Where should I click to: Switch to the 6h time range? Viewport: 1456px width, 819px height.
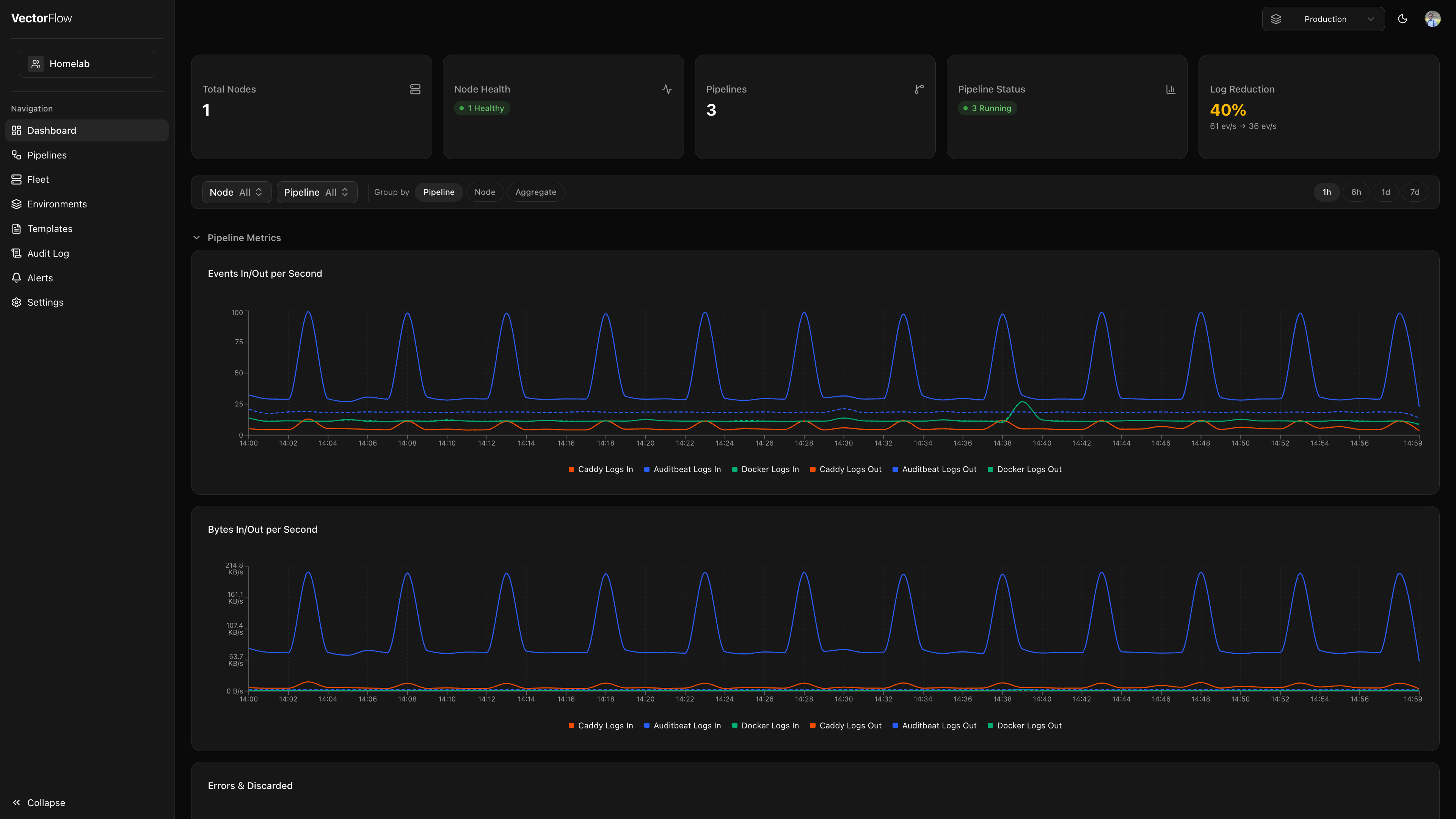[x=1356, y=192]
